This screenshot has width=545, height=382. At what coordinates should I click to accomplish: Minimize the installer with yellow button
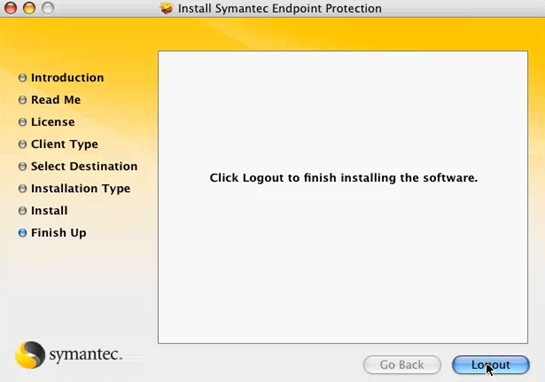coord(29,8)
